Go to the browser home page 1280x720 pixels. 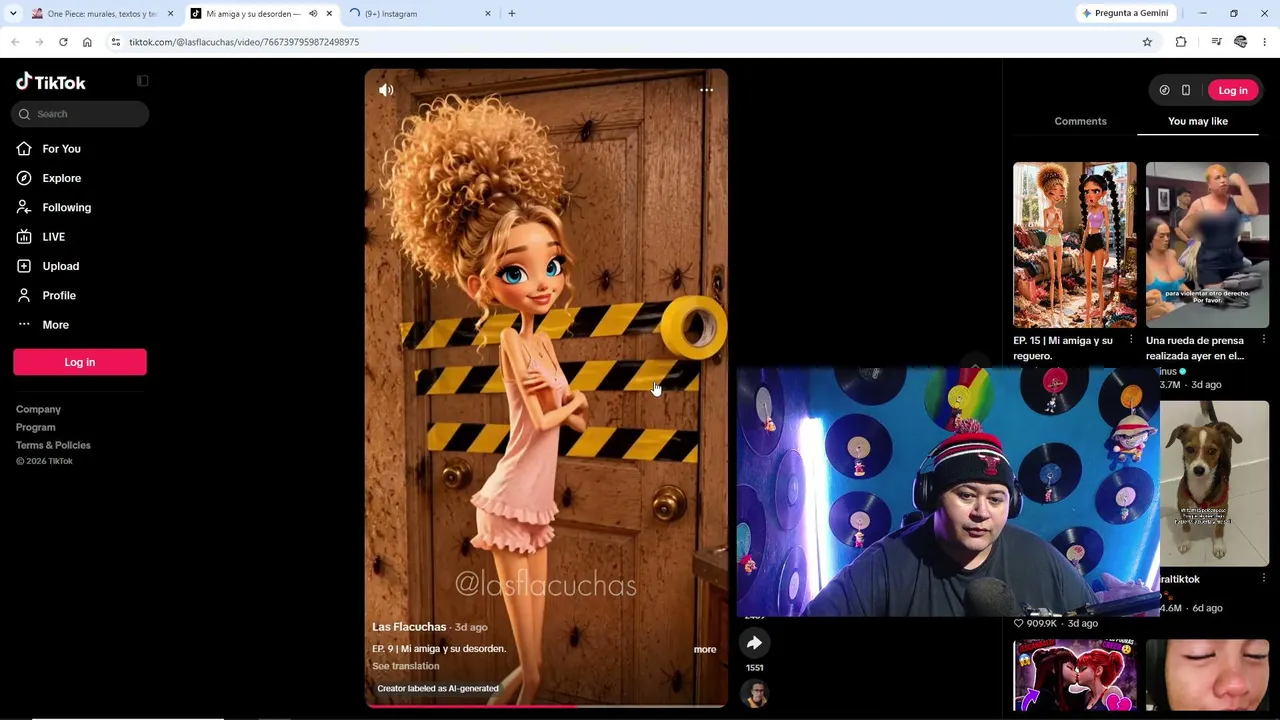tap(87, 42)
